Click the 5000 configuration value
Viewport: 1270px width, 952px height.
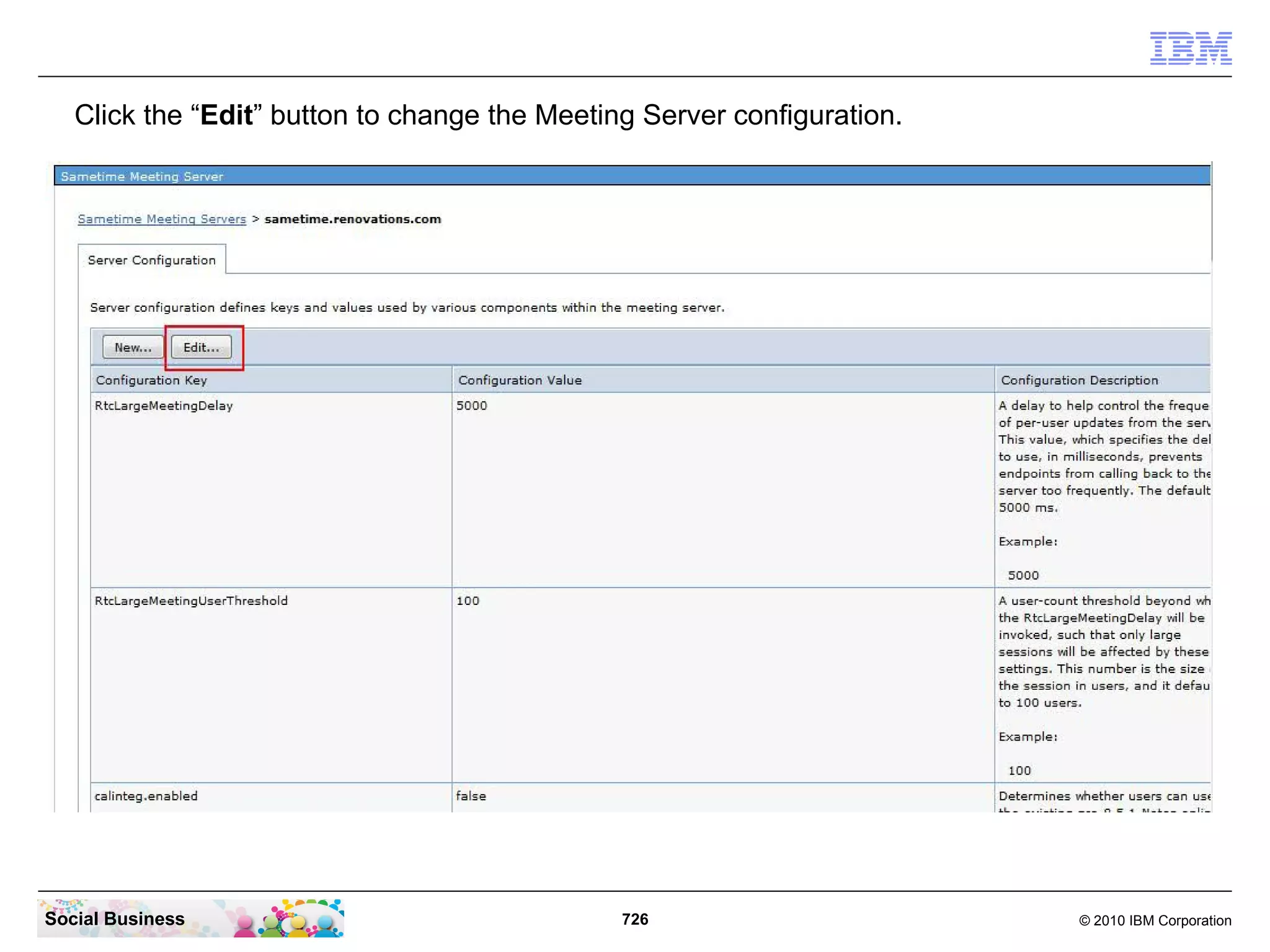click(472, 406)
